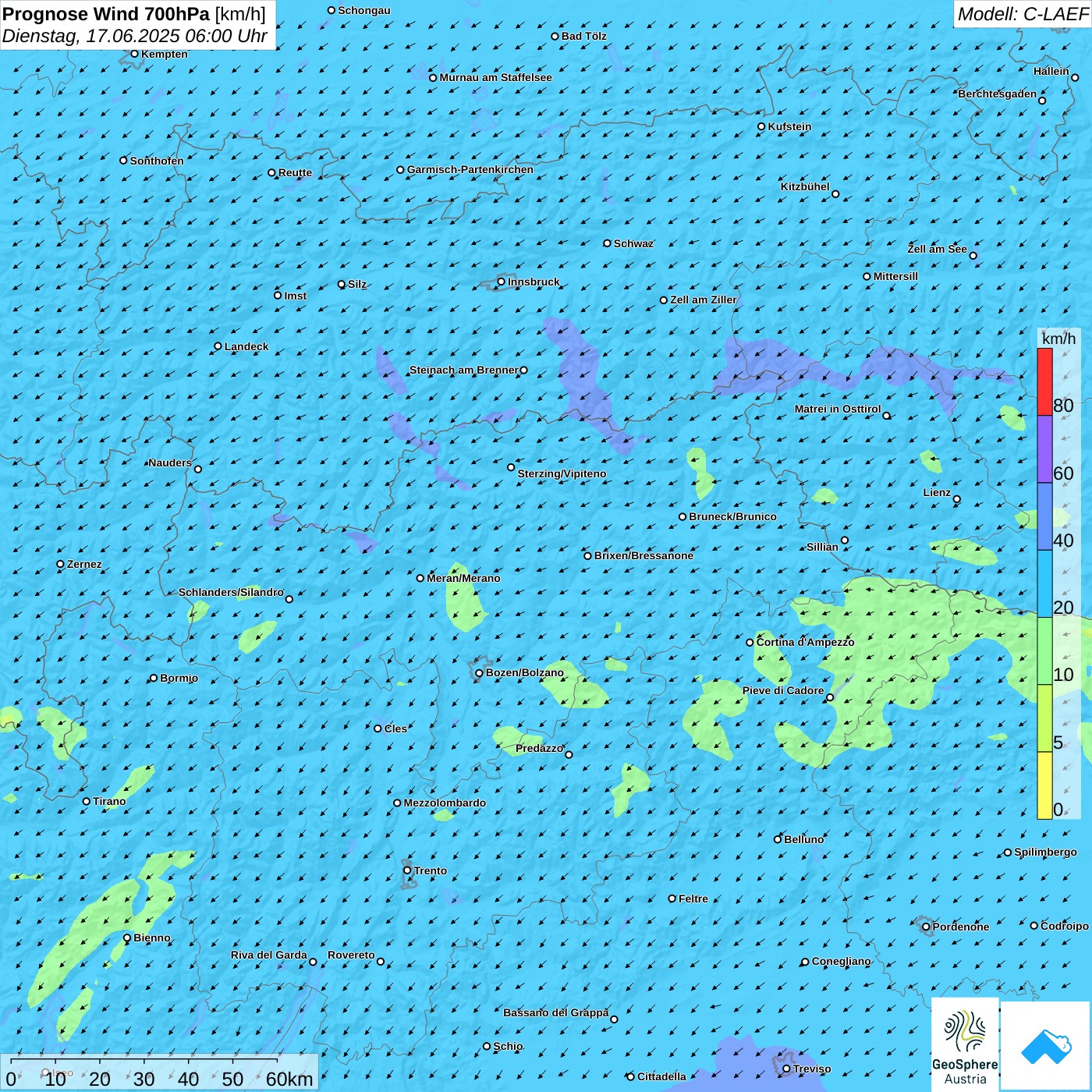This screenshot has width=1092, height=1092.
Task: Select the Schwaz city label
Action: [633, 243]
